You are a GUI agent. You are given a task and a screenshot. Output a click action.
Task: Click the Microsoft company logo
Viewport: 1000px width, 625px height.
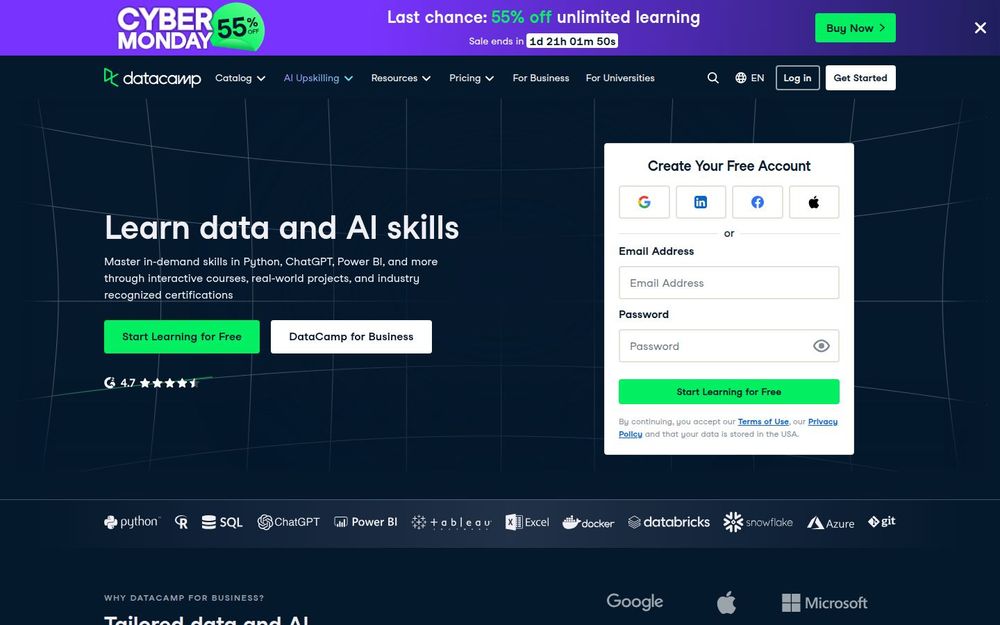point(825,603)
